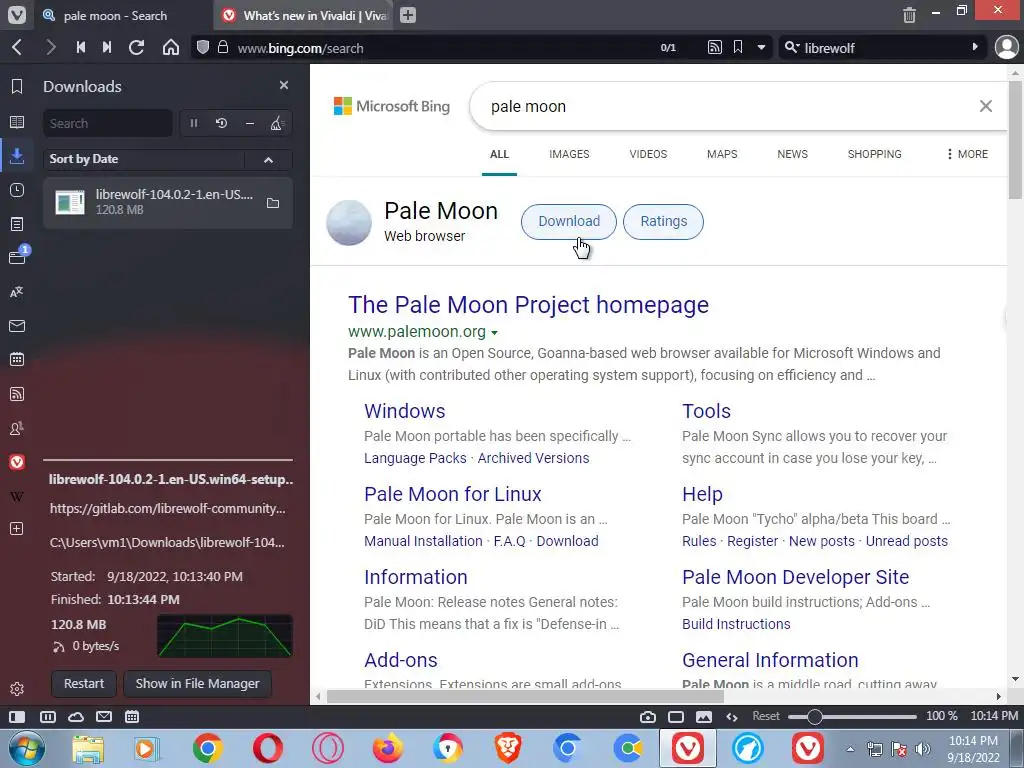Open the user profile avatar

point(1006,47)
